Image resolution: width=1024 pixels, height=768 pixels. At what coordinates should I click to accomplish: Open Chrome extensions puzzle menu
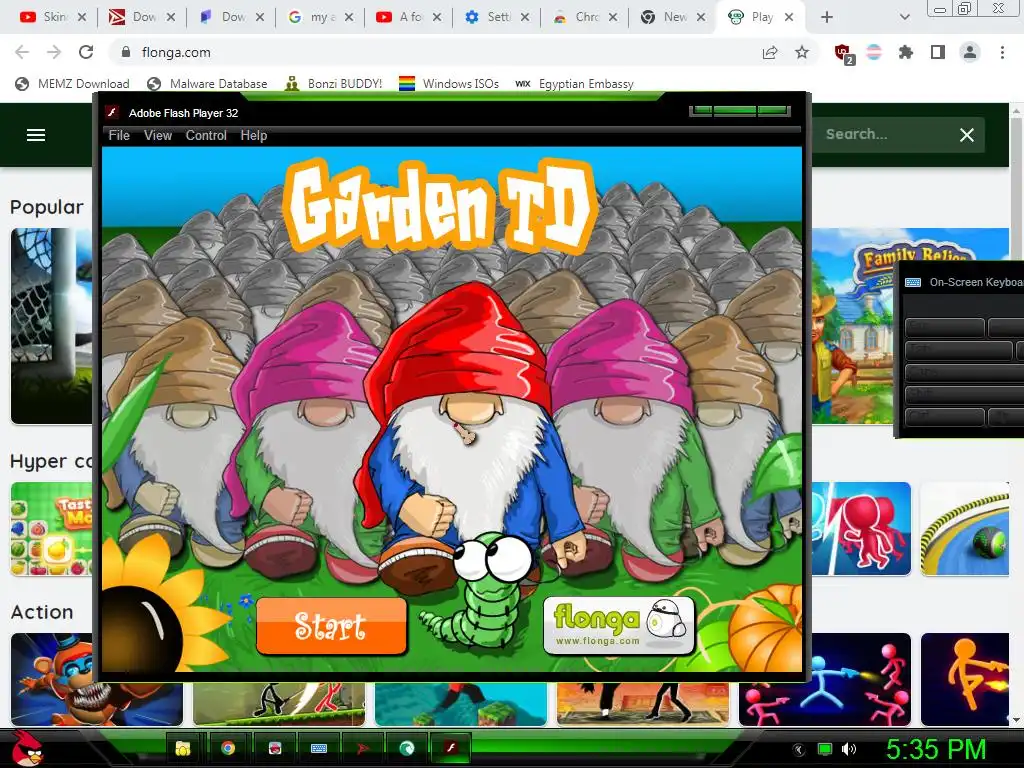906,52
